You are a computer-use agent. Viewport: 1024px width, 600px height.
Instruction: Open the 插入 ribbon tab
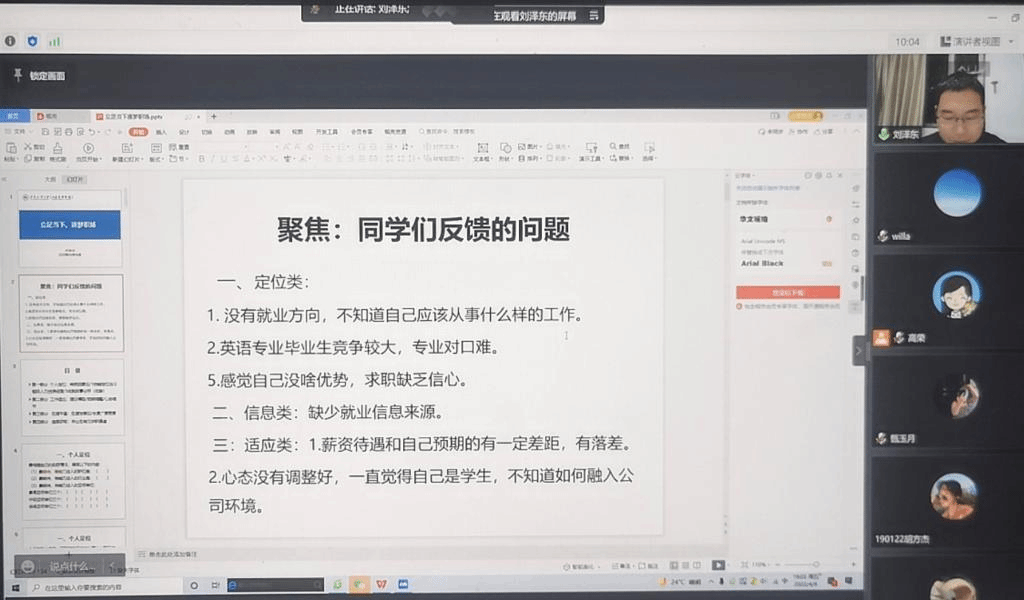tap(161, 131)
